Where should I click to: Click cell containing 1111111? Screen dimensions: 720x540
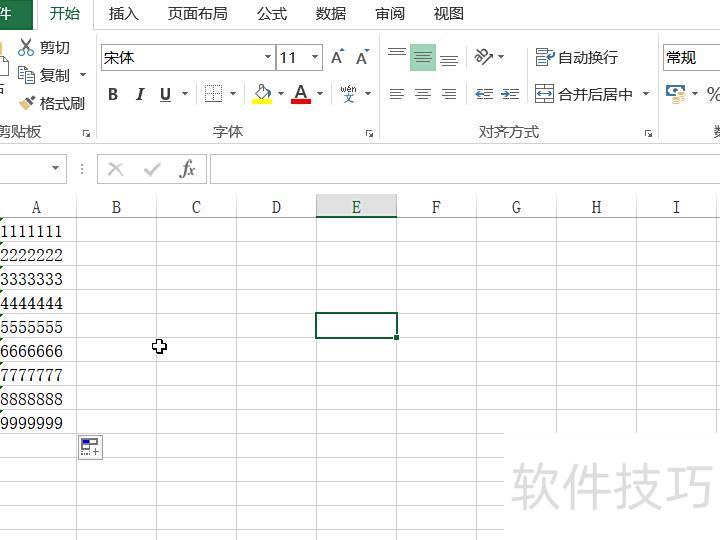point(38,231)
